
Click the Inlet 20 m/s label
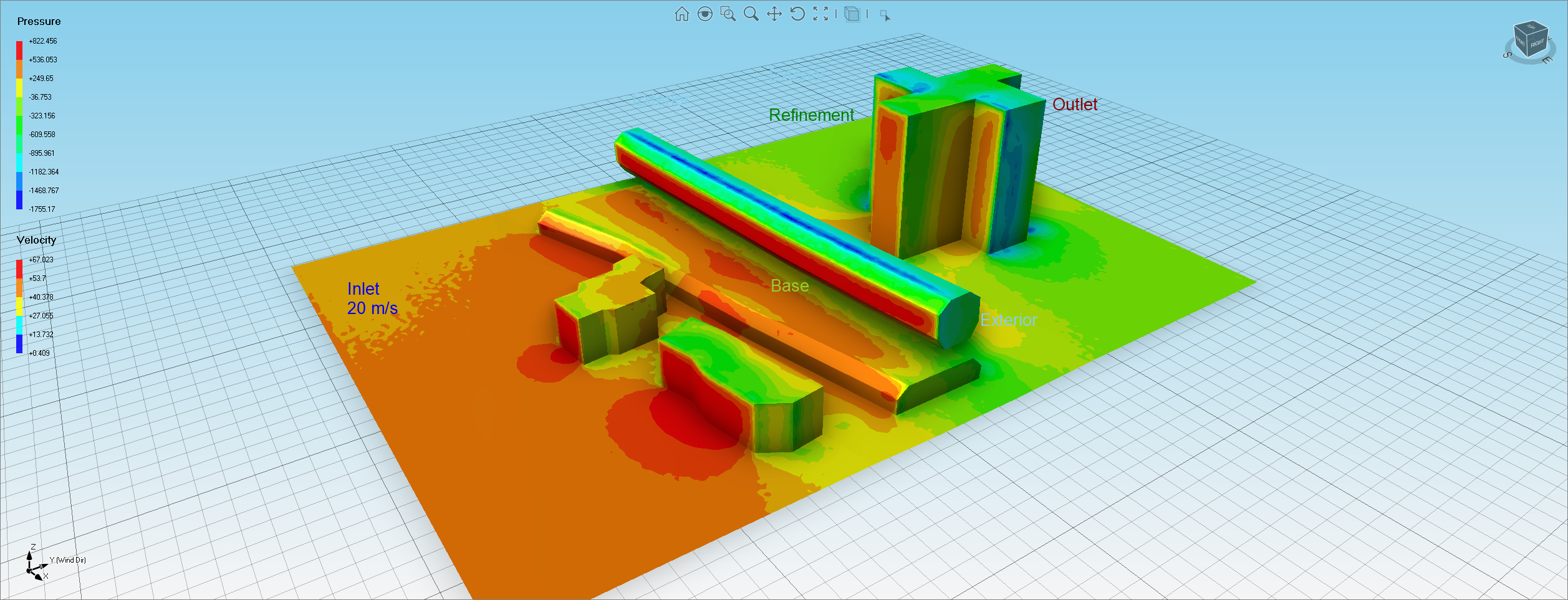(x=372, y=298)
